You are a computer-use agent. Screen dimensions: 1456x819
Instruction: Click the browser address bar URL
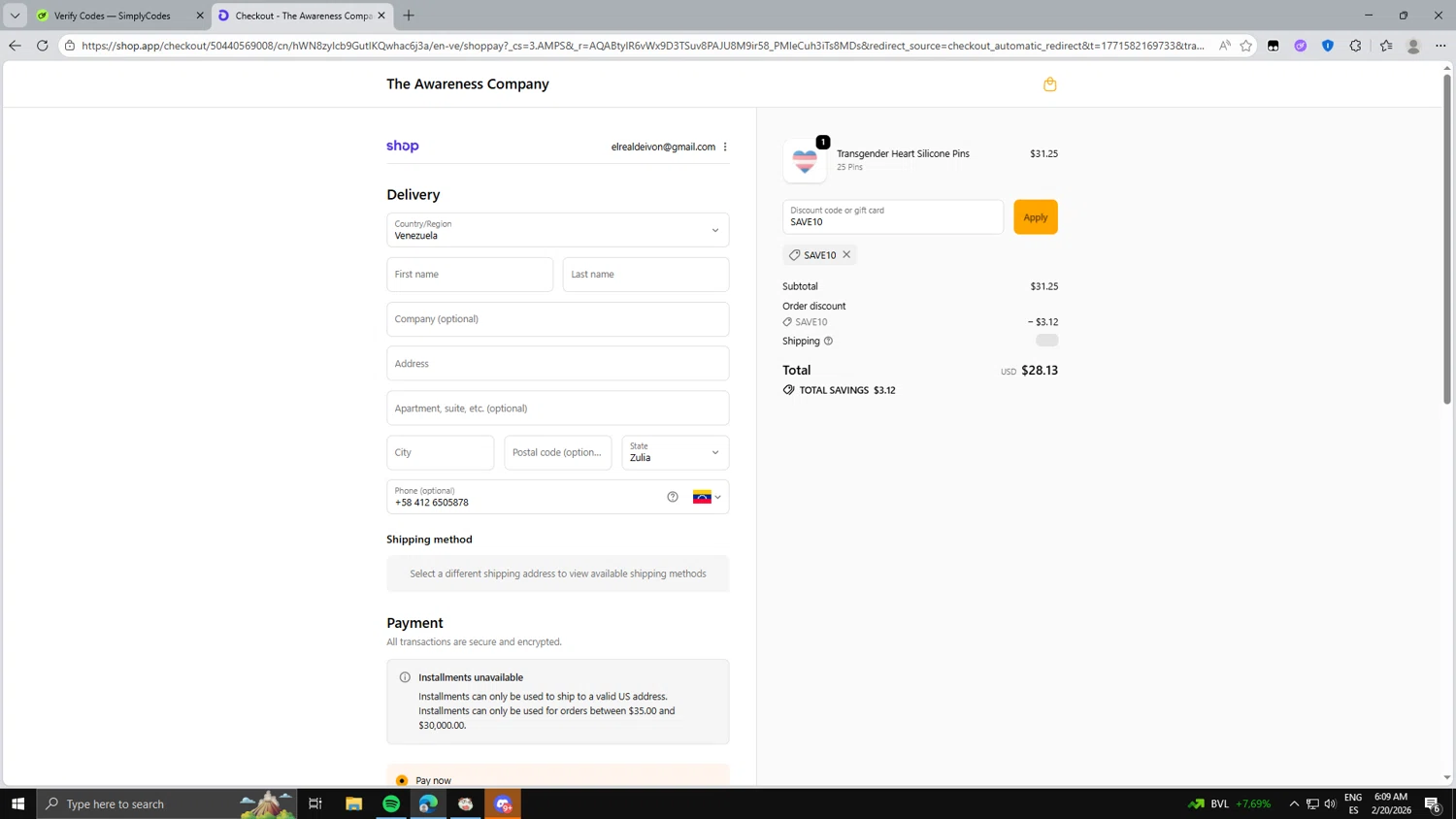tap(641, 46)
